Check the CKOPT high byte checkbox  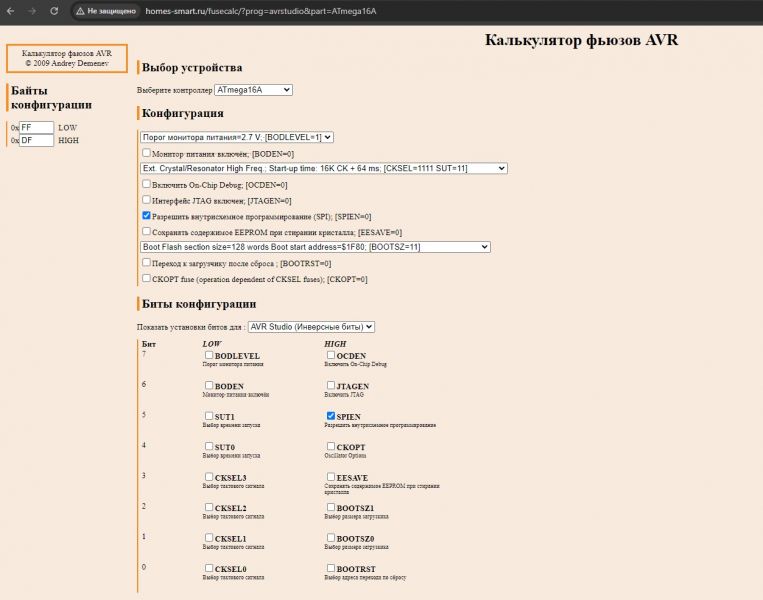331,446
